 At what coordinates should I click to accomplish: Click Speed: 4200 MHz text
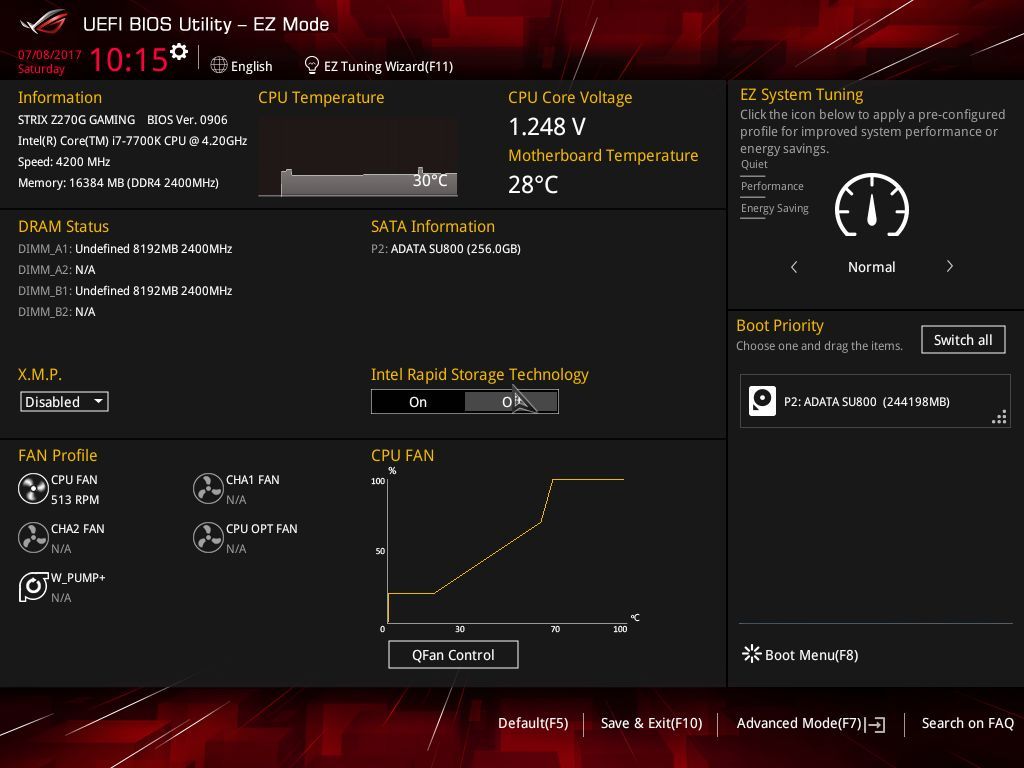click(64, 162)
